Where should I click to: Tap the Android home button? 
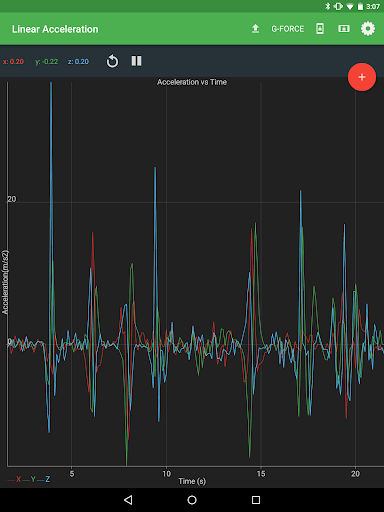(x=192, y=500)
